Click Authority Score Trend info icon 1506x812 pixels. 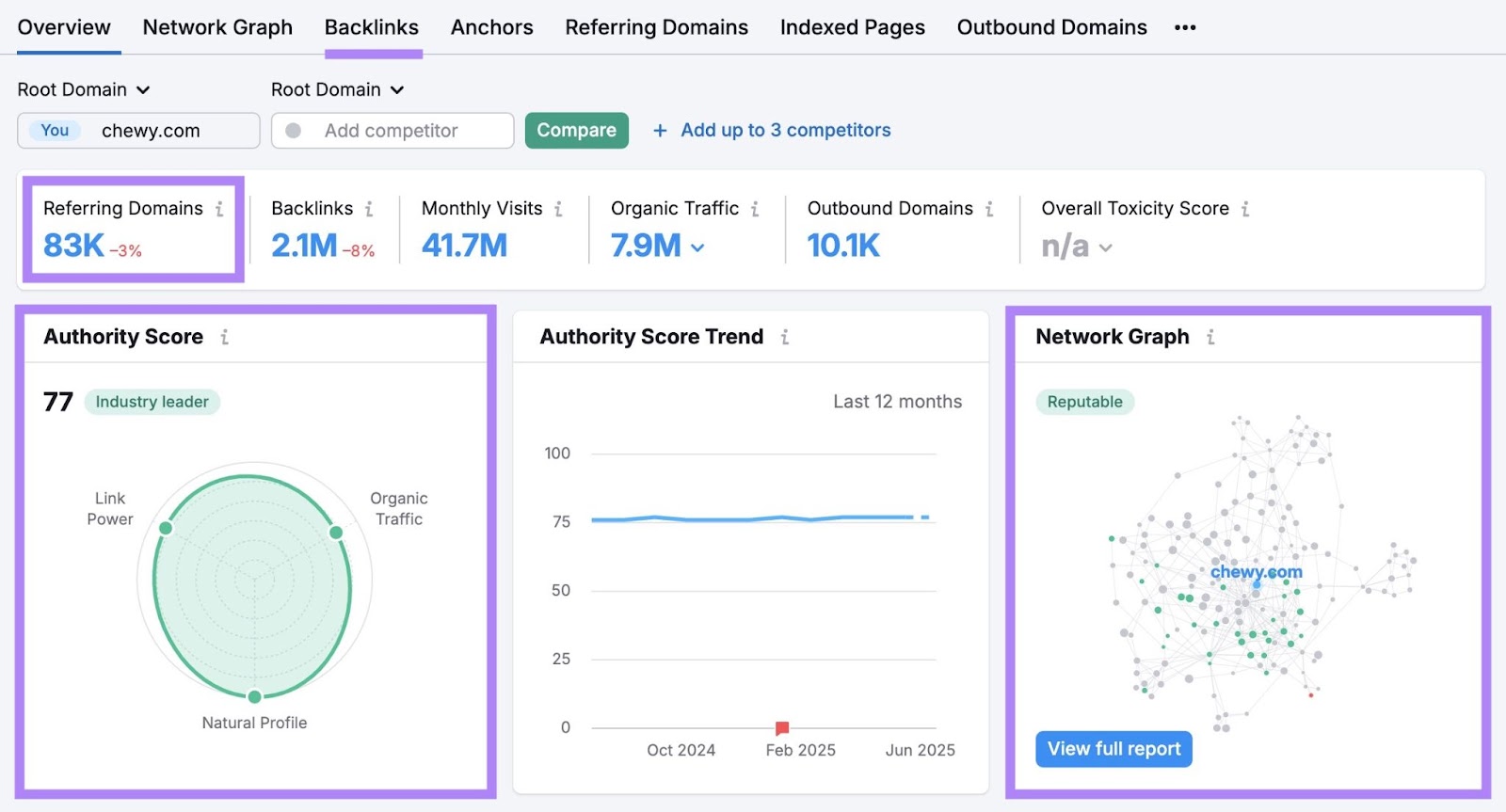pos(785,337)
